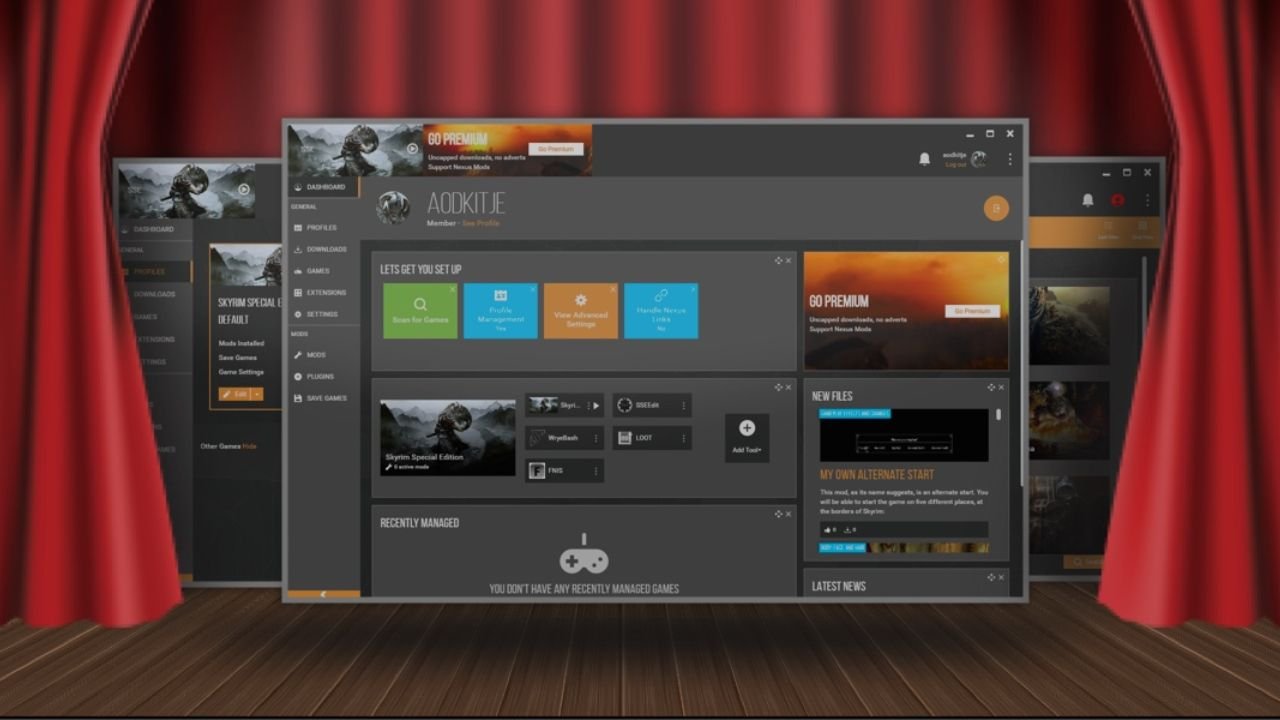Collapse the sidebar with the bottom arrow
The width and height of the screenshot is (1280, 720).
tap(323, 594)
